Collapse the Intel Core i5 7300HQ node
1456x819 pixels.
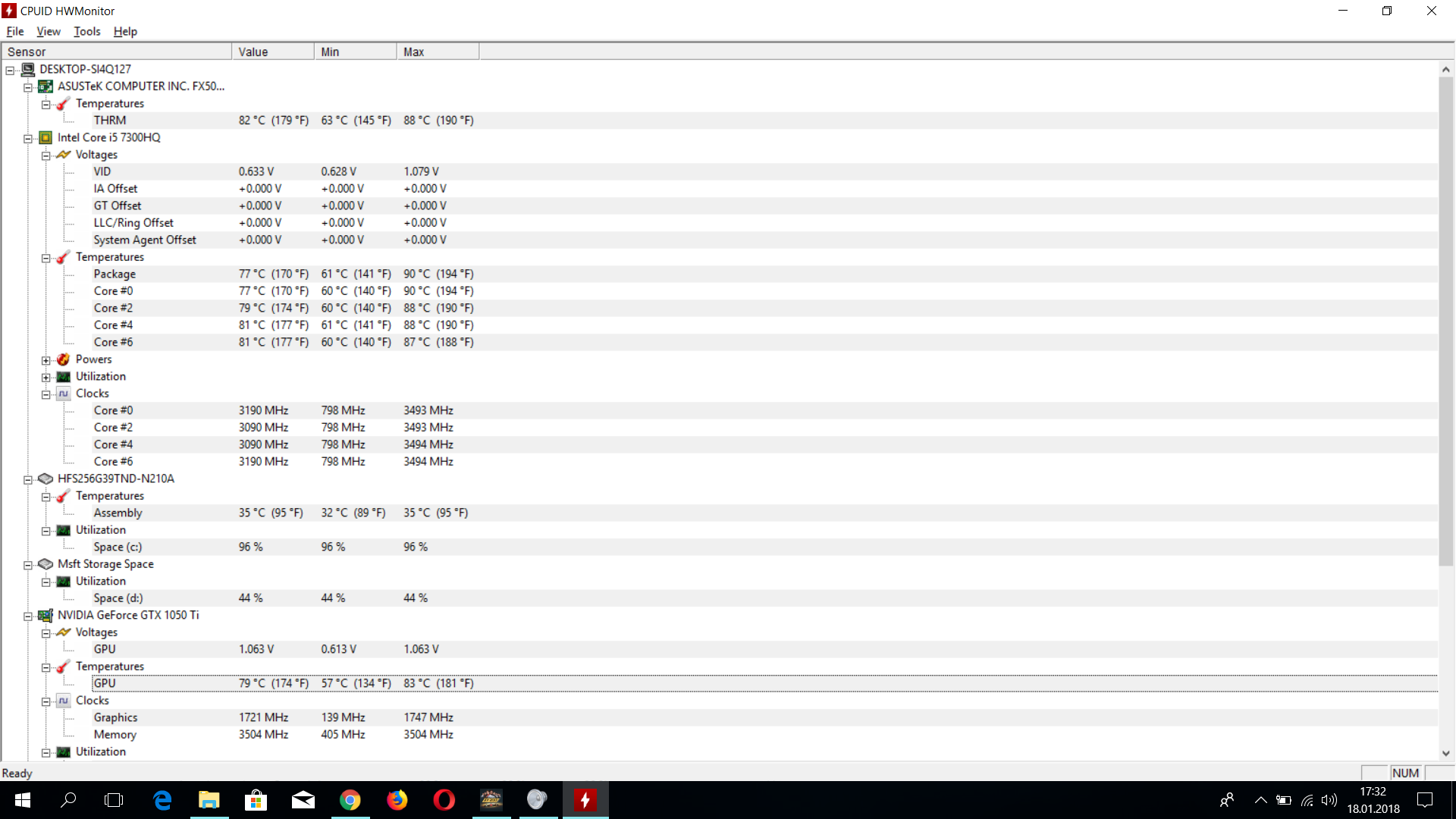tap(28, 138)
